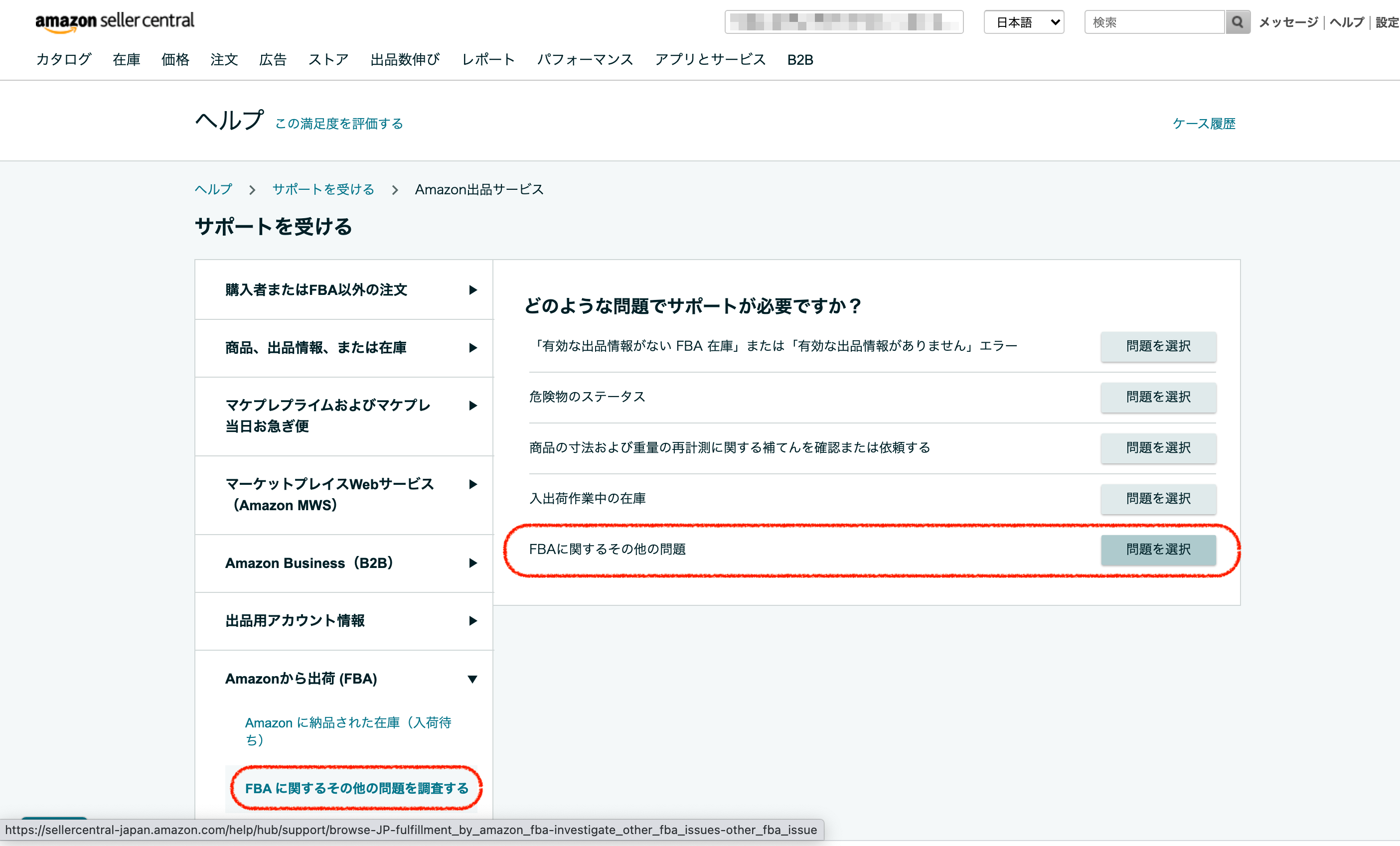Open the ケース履歴 link

coord(1204,124)
